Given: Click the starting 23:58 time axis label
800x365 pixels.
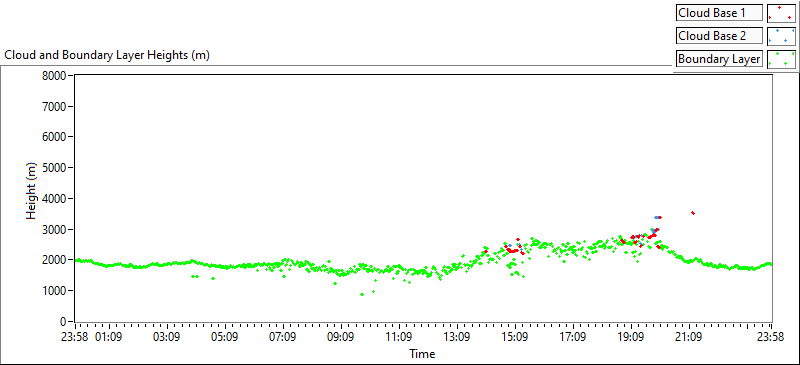Looking at the screenshot, I should click(x=76, y=337).
